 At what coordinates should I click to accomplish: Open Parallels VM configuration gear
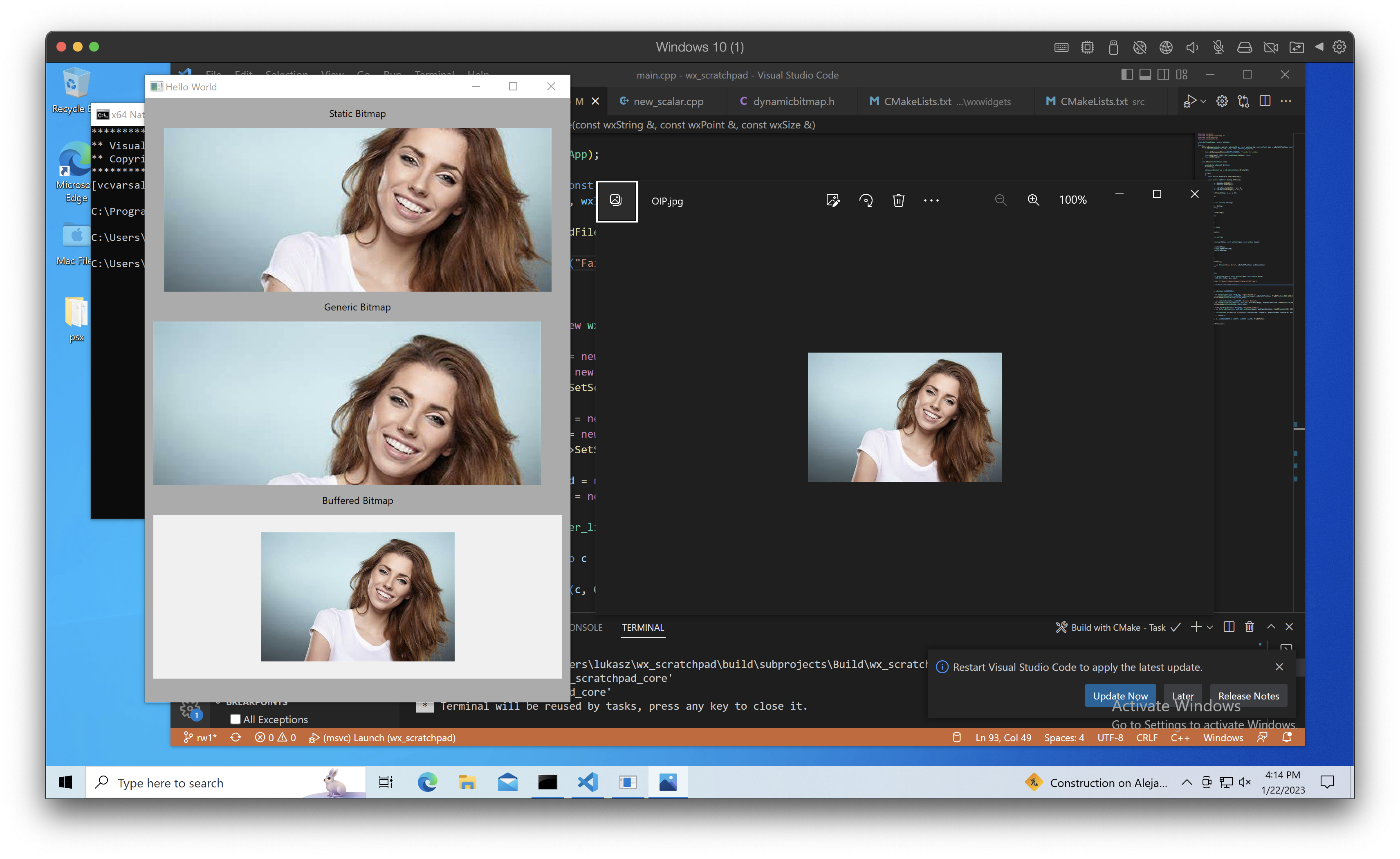[1339, 47]
